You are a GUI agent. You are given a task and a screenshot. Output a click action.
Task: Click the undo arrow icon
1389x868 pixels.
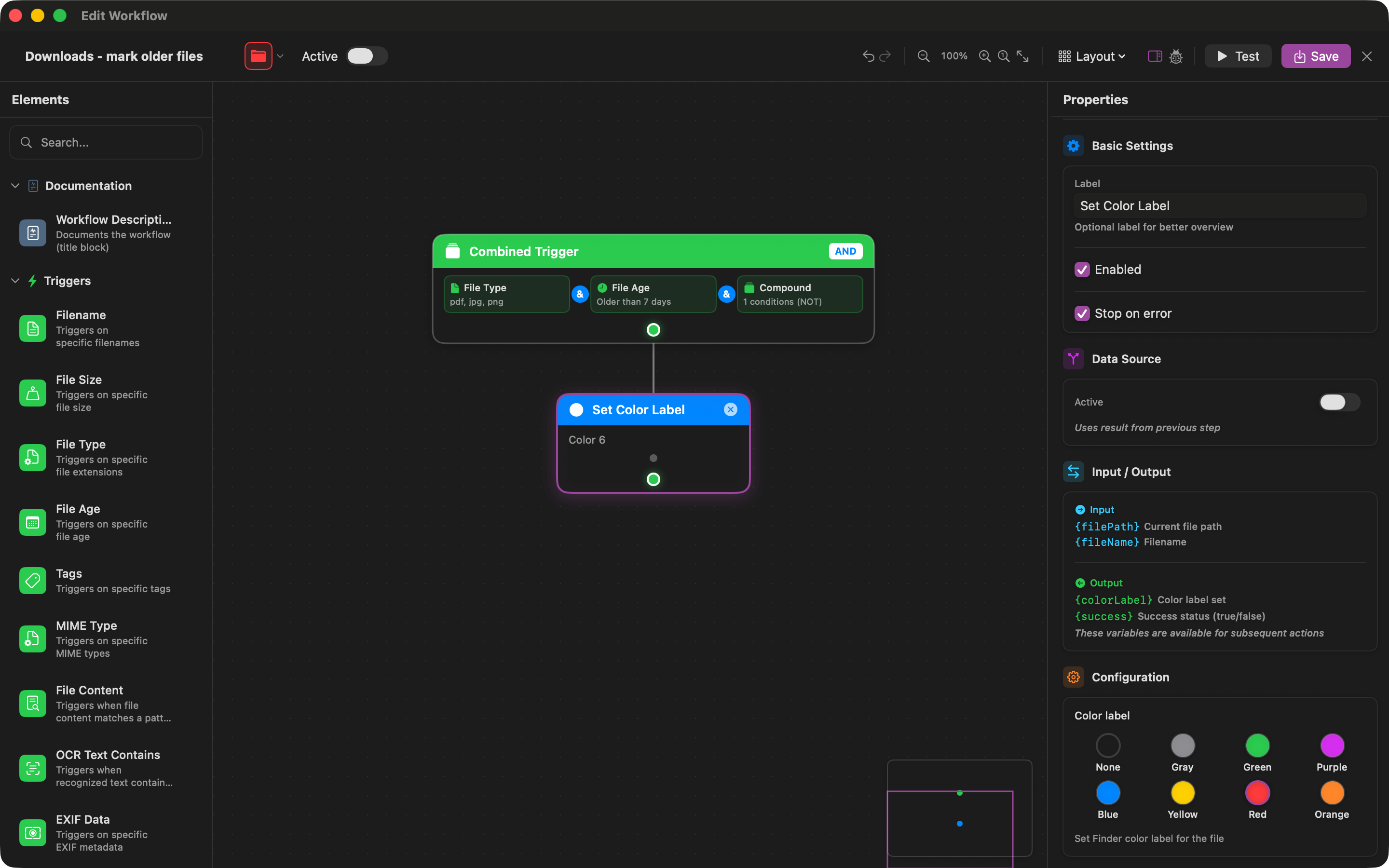tap(868, 56)
